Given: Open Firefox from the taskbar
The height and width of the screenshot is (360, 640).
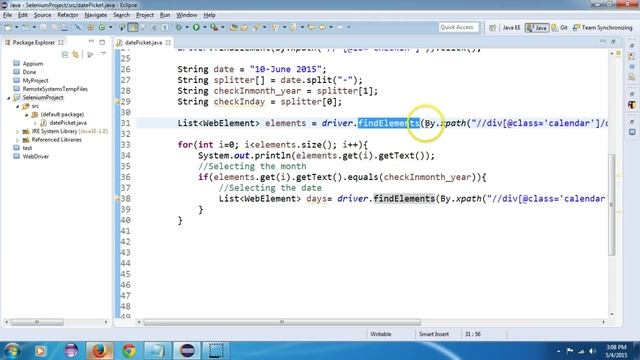Looking at the screenshot, I should (100, 351).
